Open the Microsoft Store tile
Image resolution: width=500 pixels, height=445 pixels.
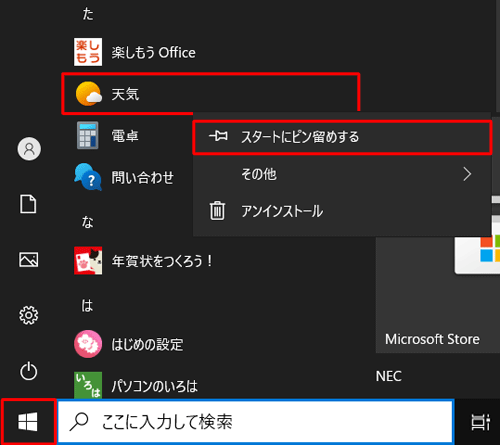tap(438, 295)
